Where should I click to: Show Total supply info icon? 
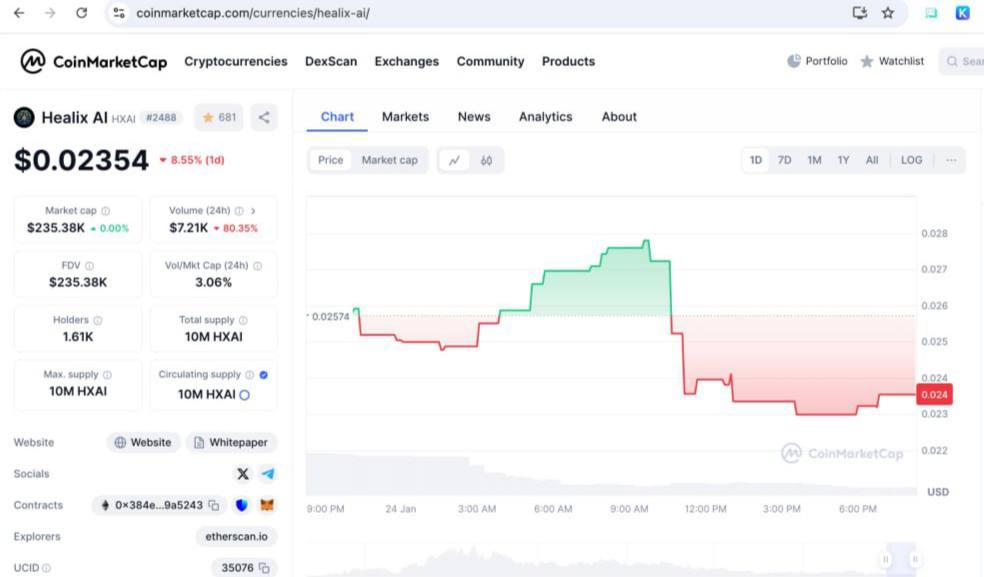pos(243,320)
